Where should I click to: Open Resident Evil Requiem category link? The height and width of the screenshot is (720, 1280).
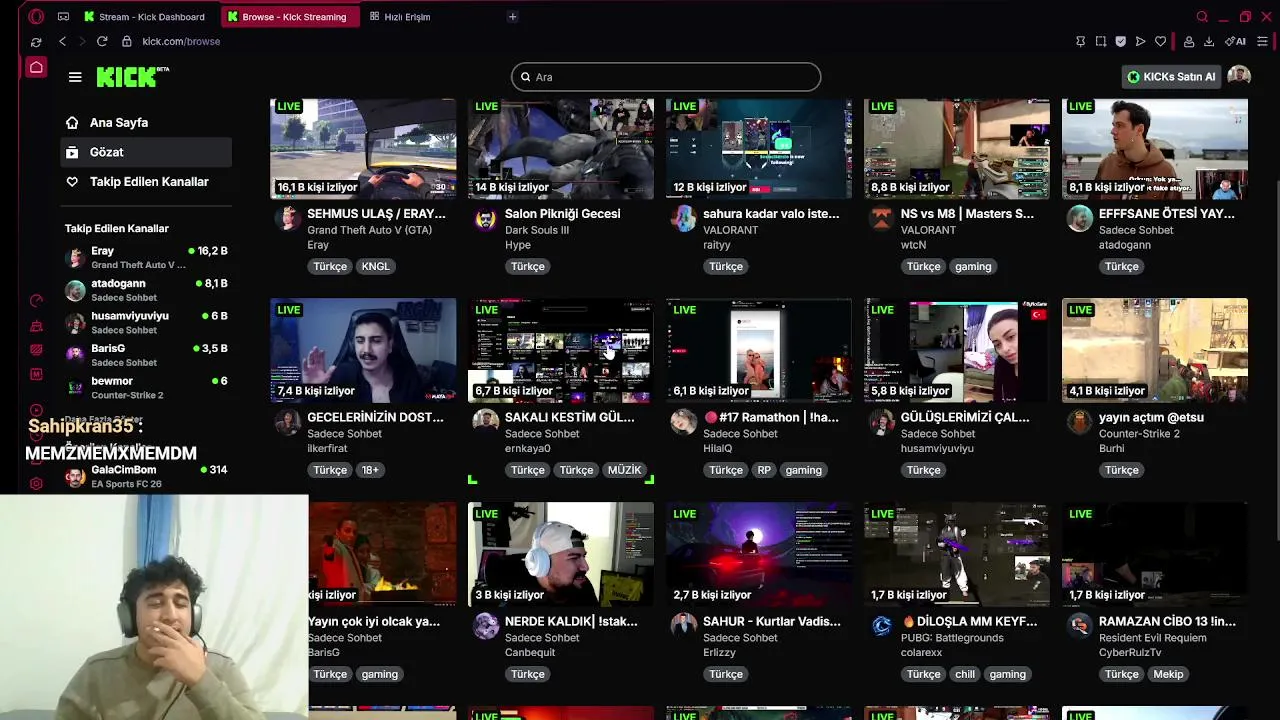pyautogui.click(x=1153, y=637)
